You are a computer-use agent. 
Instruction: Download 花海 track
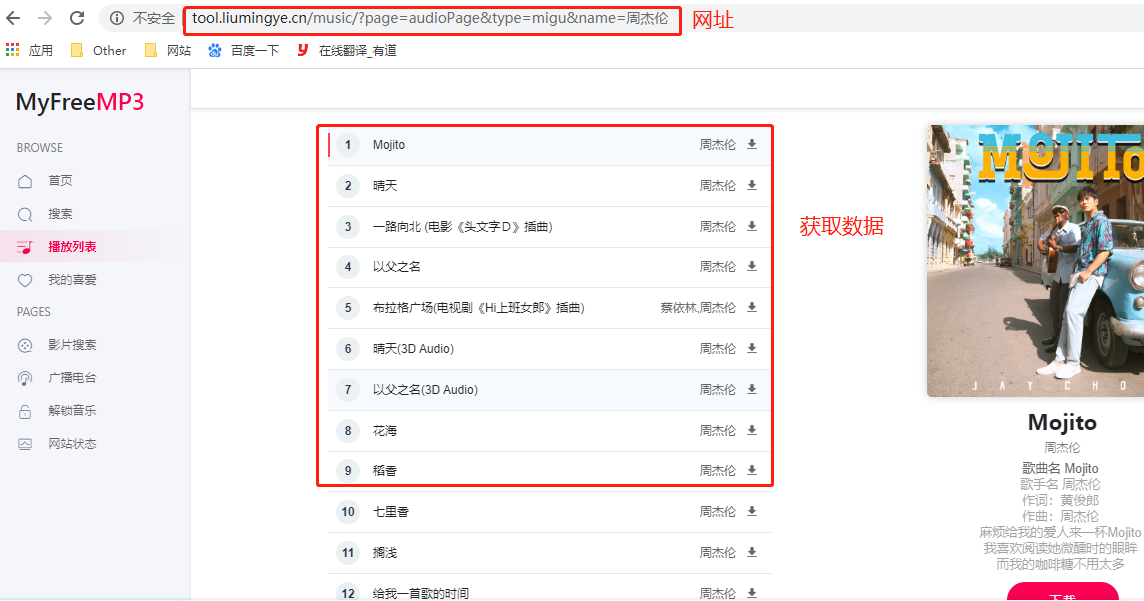point(751,430)
